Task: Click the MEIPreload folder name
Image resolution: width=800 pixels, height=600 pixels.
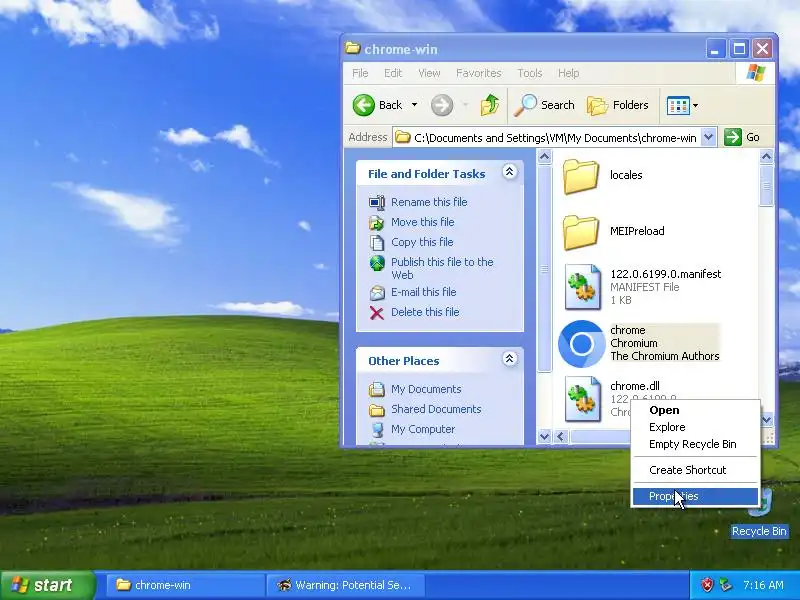Action: coord(637,231)
